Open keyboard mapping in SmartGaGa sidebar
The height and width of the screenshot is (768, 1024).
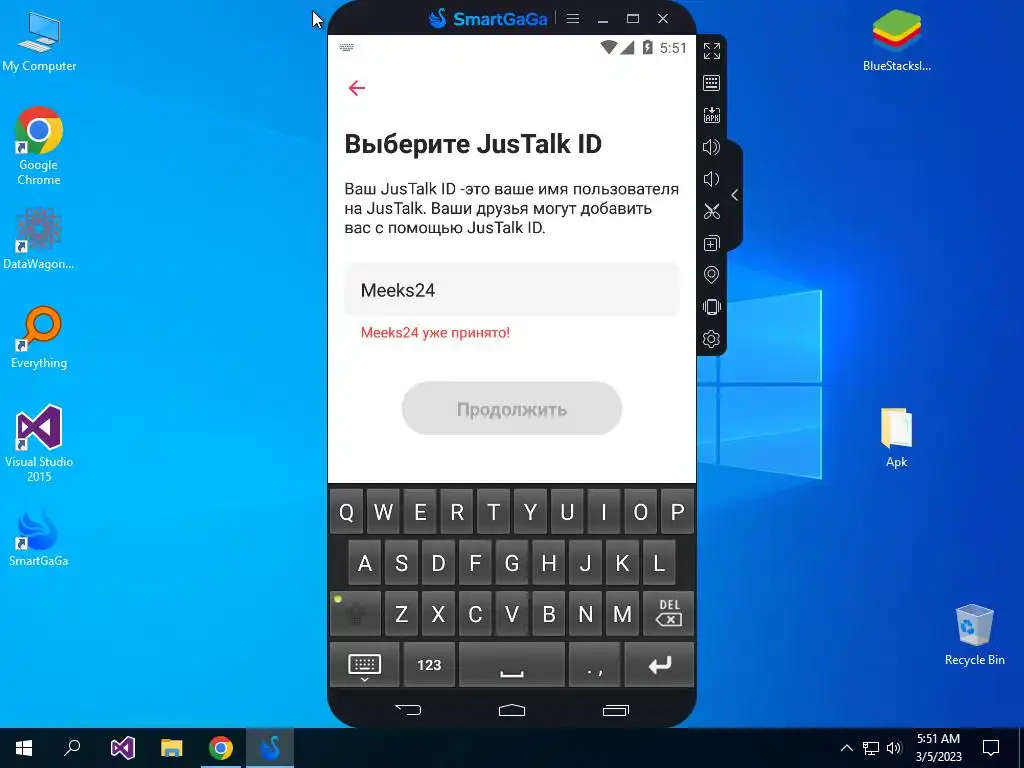tap(712, 83)
